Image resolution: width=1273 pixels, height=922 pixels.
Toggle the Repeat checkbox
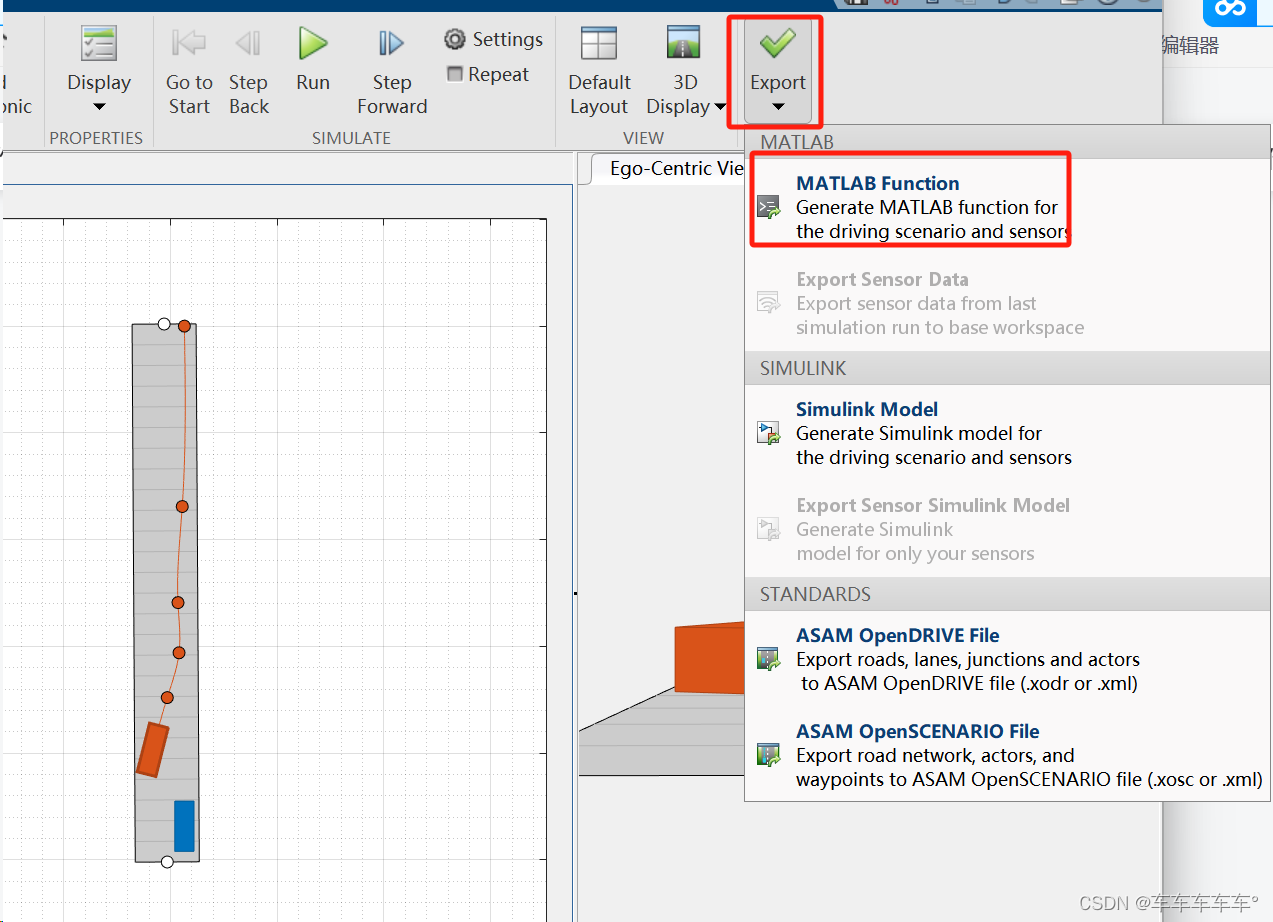[x=455, y=74]
